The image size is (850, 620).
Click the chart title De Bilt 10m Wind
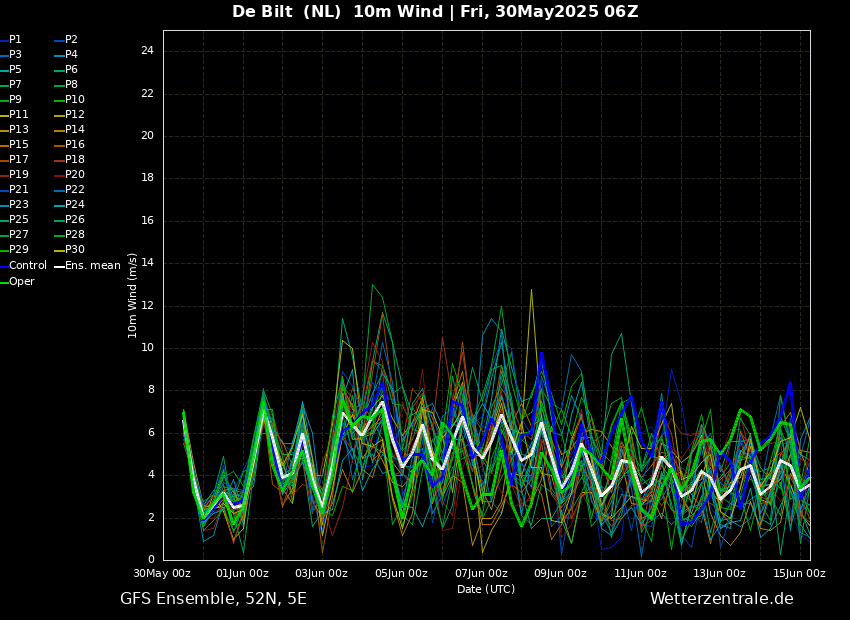click(435, 12)
